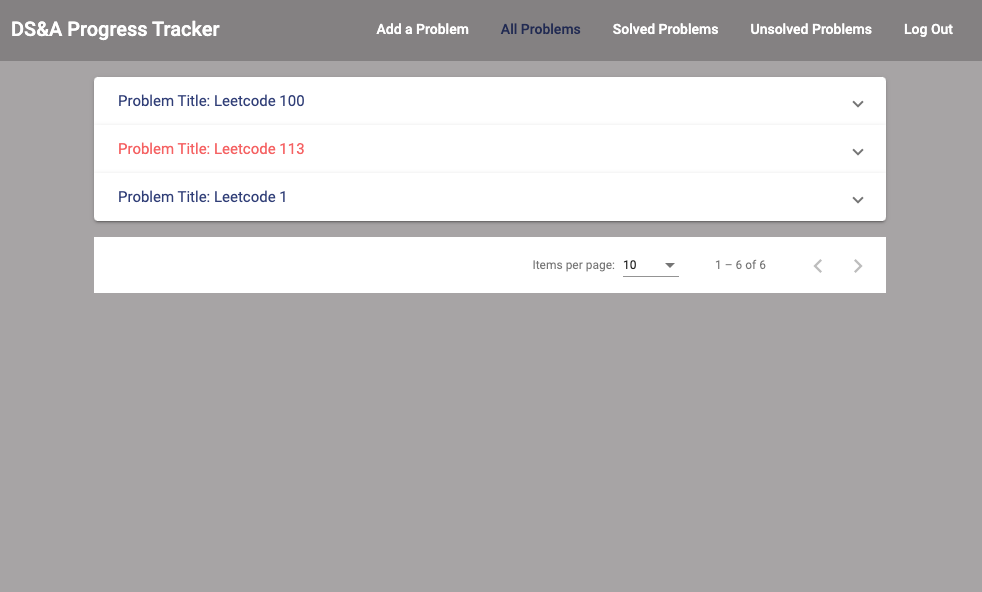The width and height of the screenshot is (982, 592).
Task: Select the 'Problem Title: Leetcode 1' text
Action: (202, 197)
